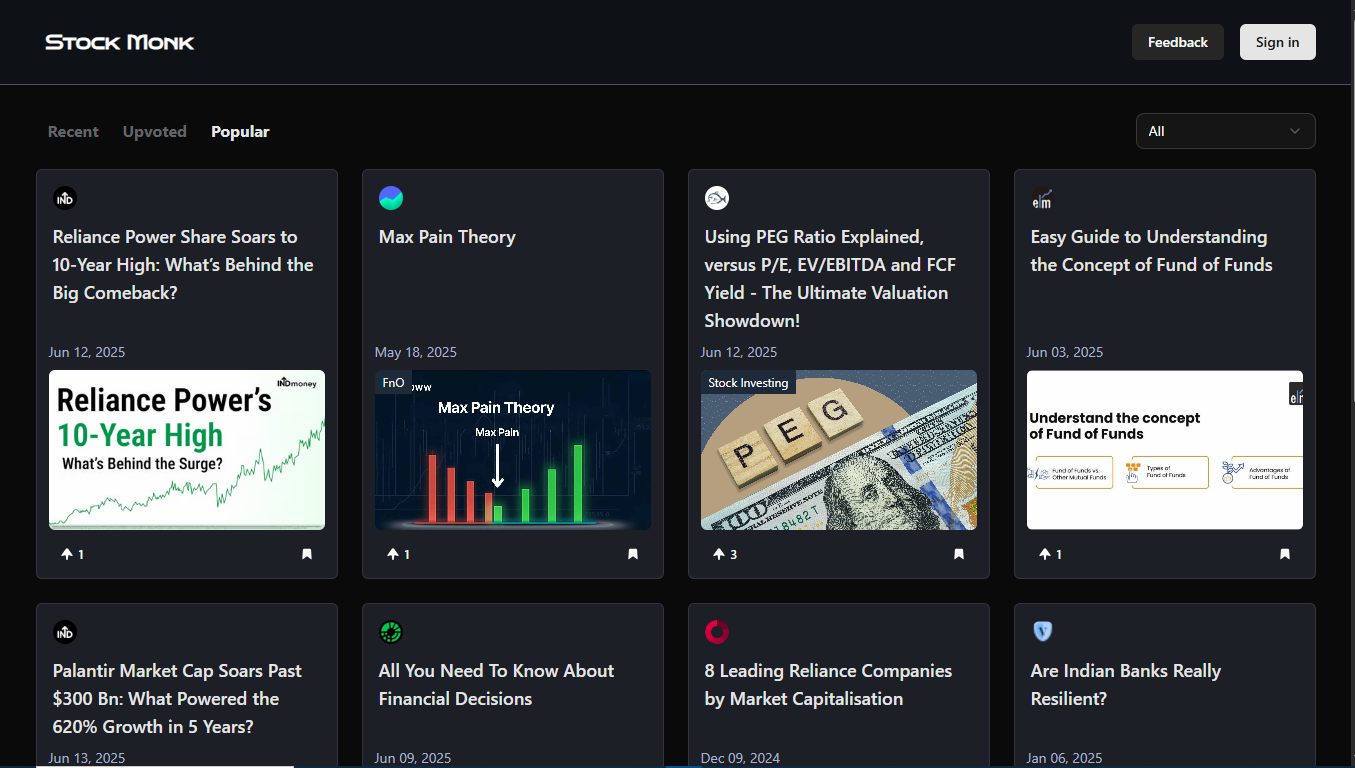
Task: Click the Feedback button
Action: coord(1178,42)
